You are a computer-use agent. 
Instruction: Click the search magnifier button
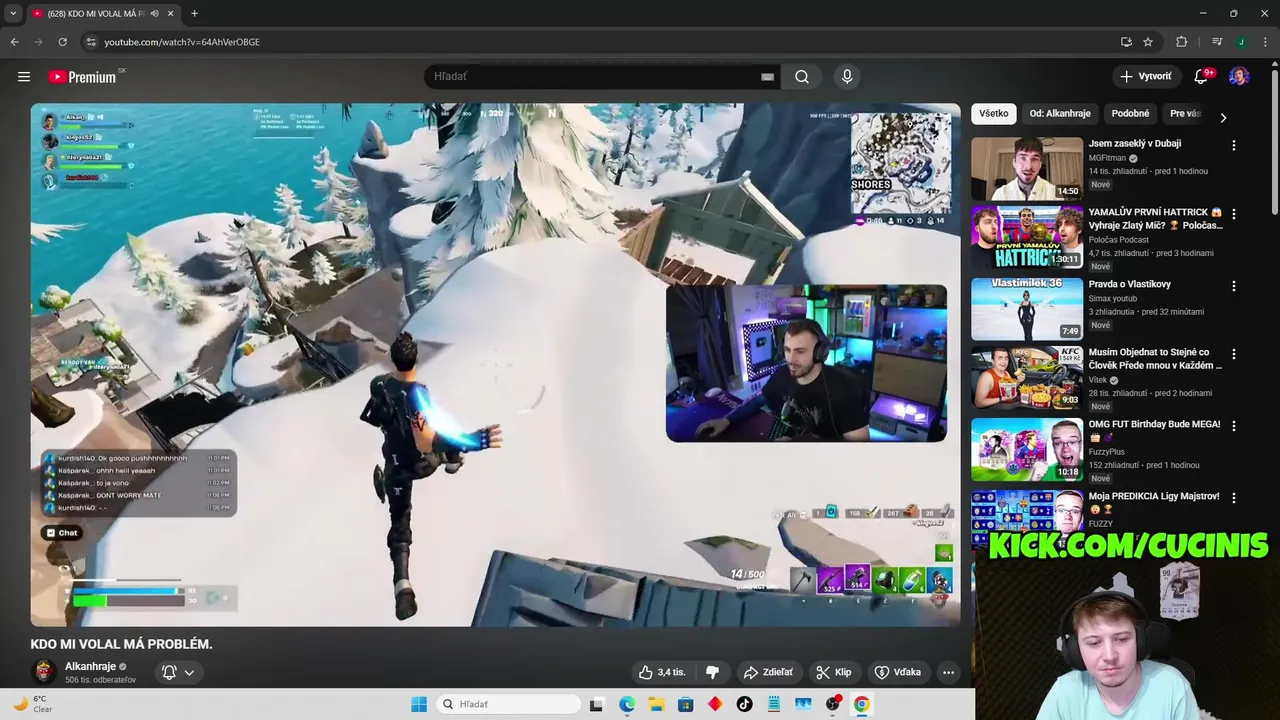tap(802, 76)
